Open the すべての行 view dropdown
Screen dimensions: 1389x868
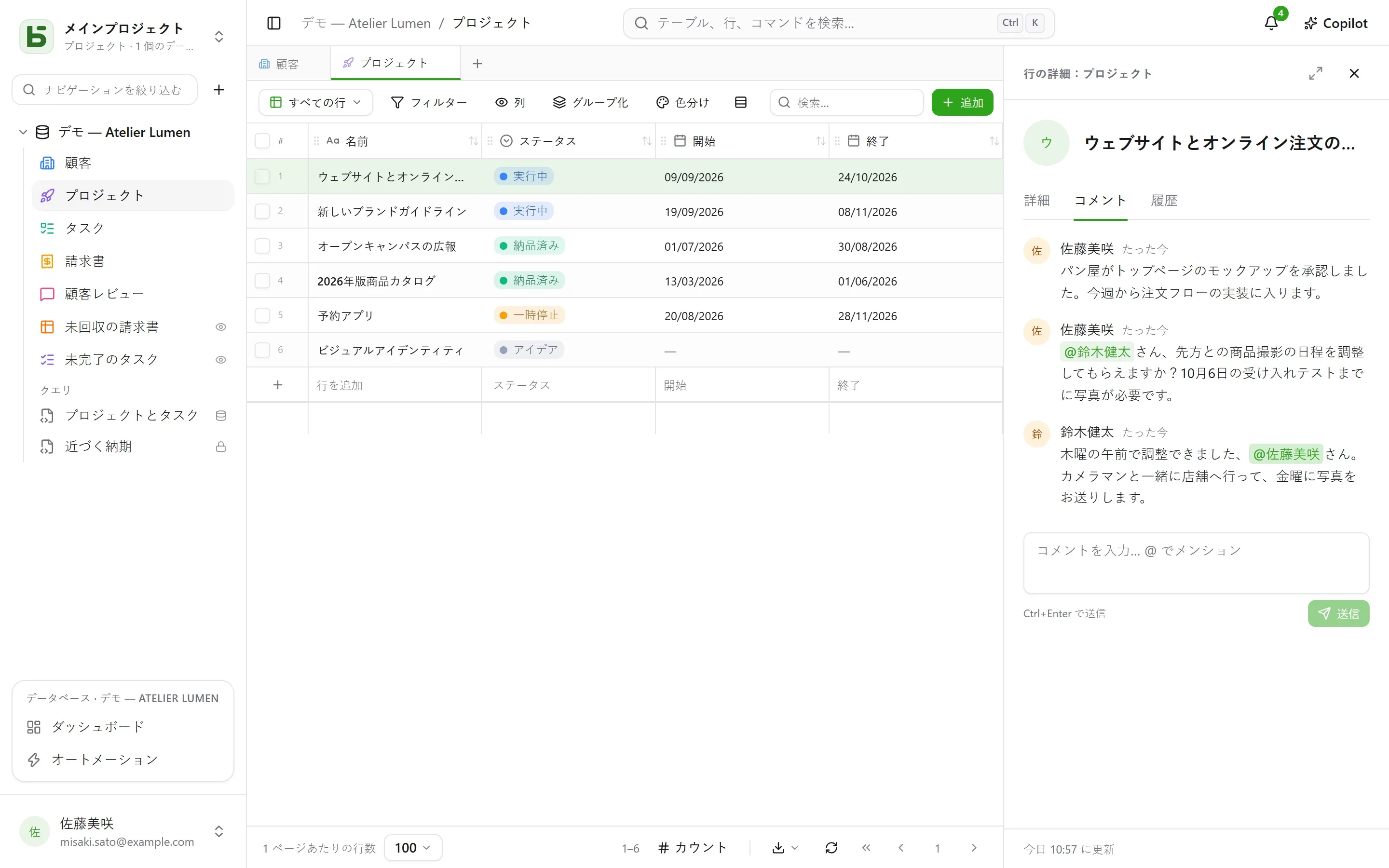[316, 102]
